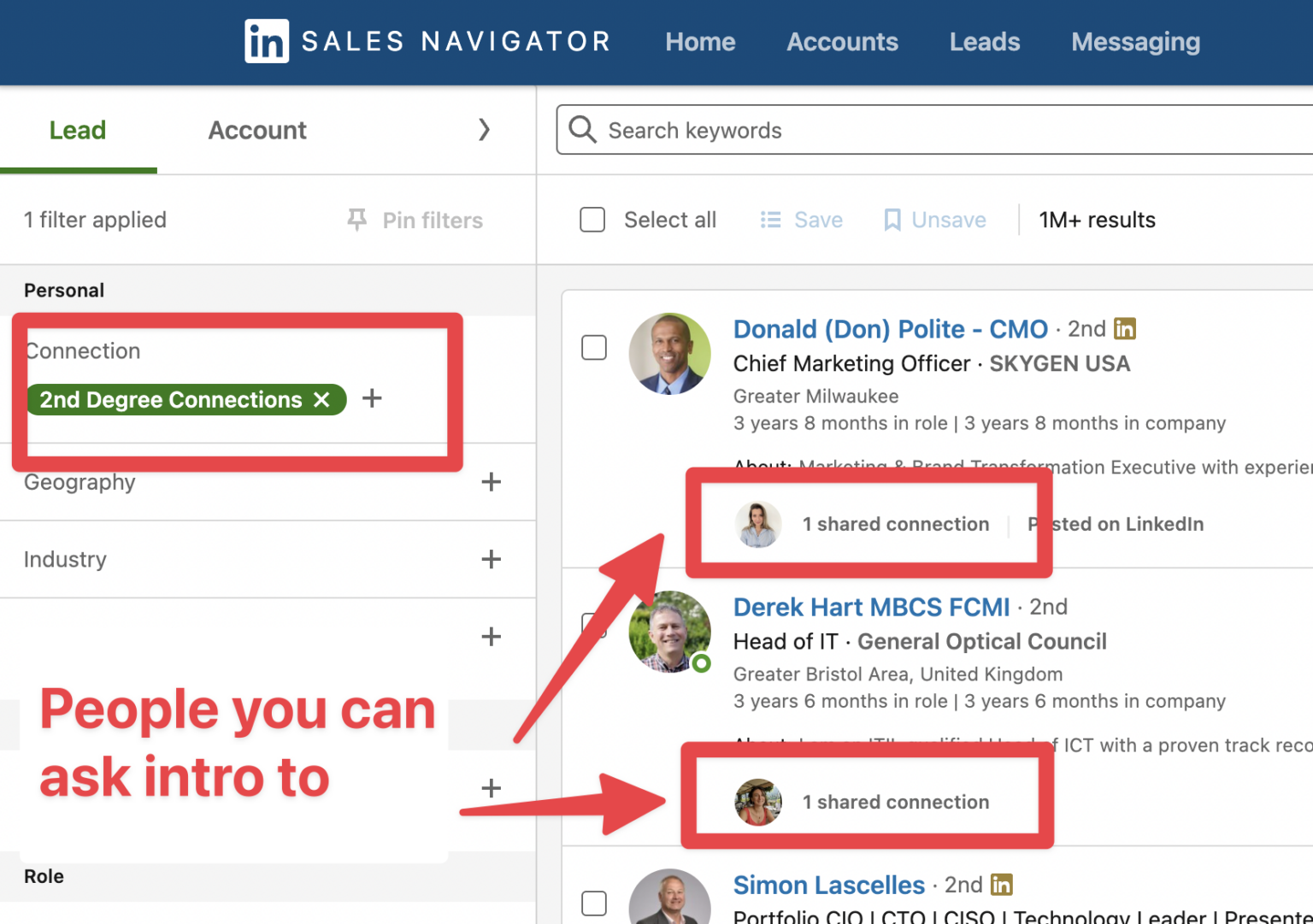Image resolution: width=1313 pixels, height=924 pixels.
Task: Click the search magnifier icon
Action: [x=582, y=129]
